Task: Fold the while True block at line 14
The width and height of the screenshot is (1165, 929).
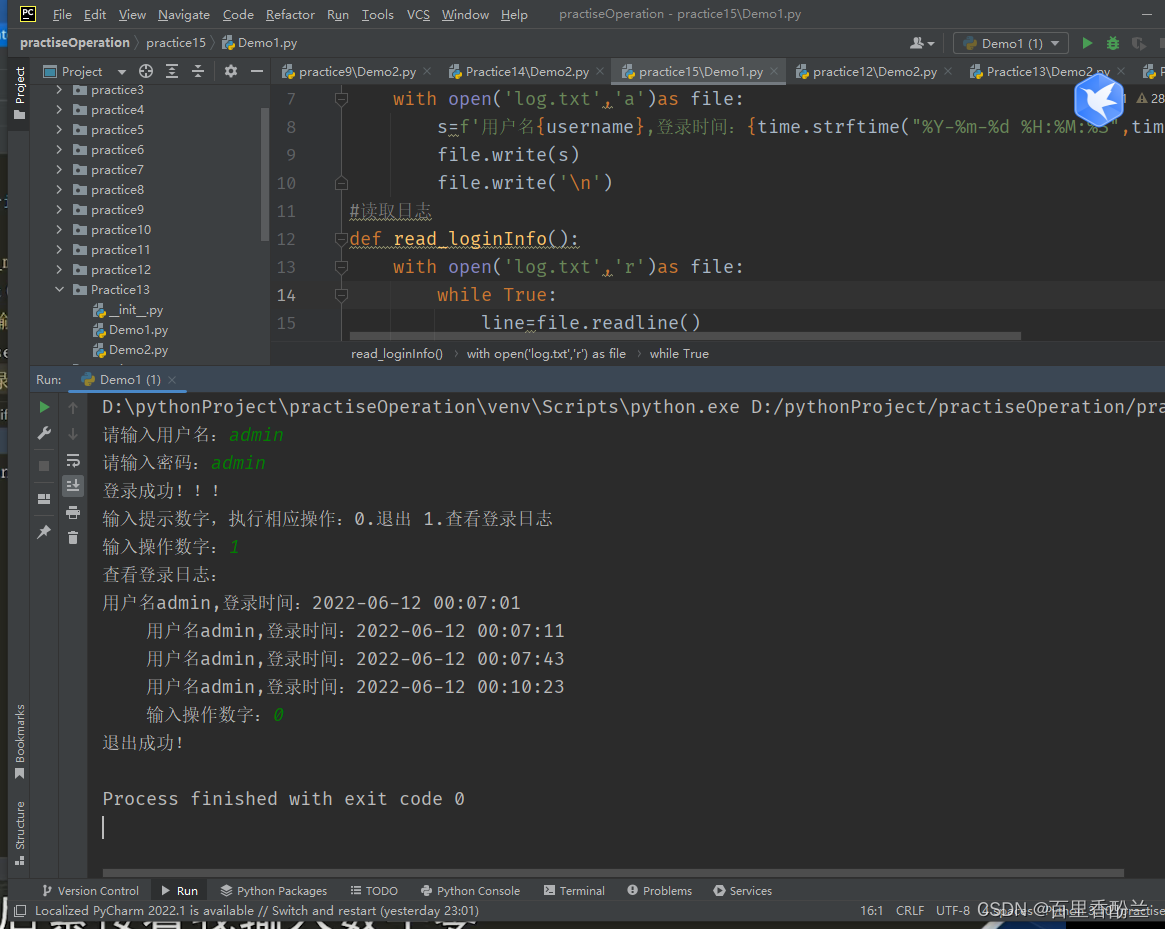Action: (341, 295)
